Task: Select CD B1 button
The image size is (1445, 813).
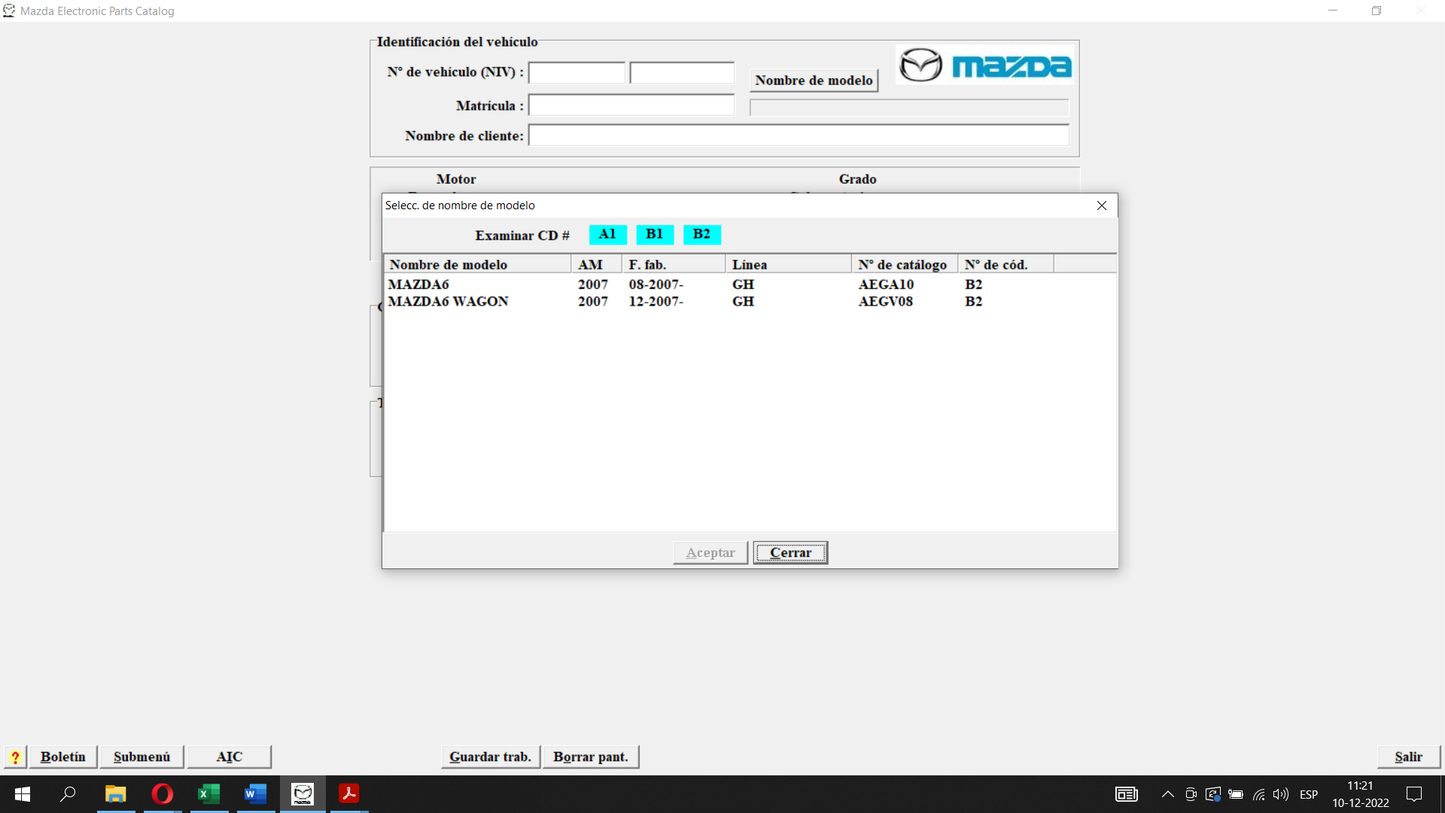Action: [655, 234]
